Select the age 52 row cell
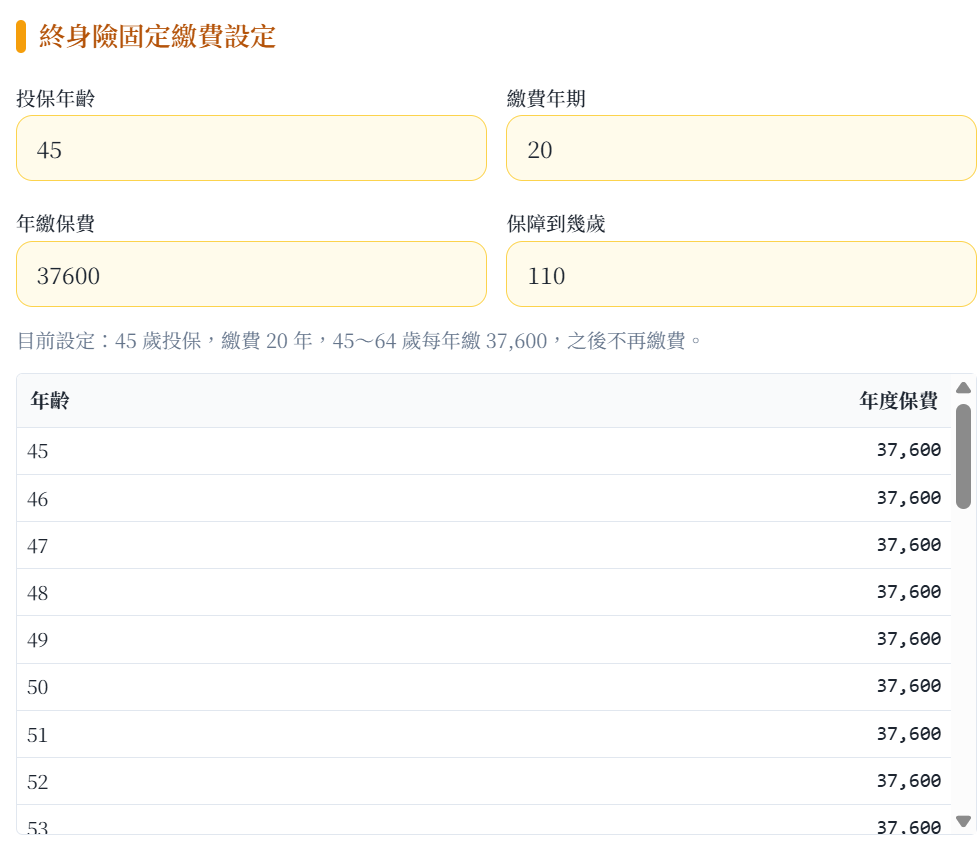This screenshot has width=978, height=857. [37, 782]
